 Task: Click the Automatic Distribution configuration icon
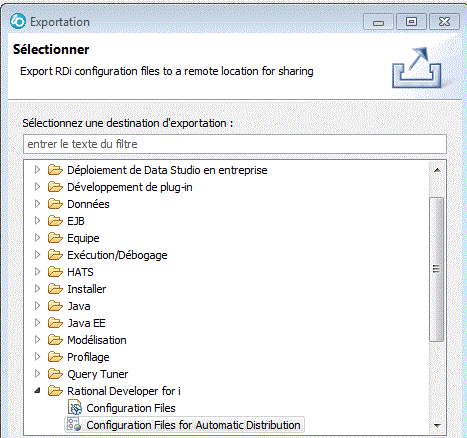[x=74, y=425]
